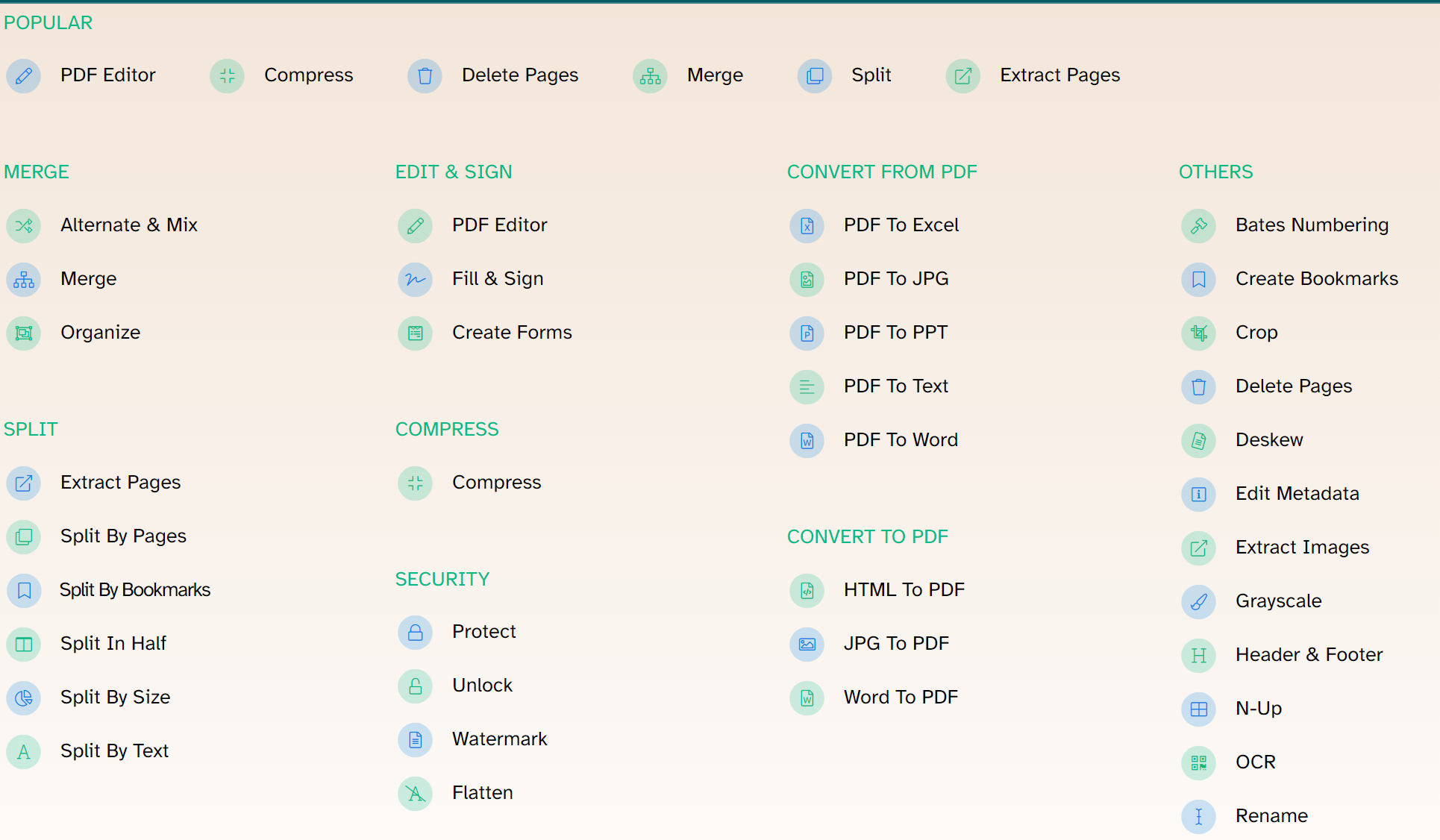The height and width of the screenshot is (840, 1440).
Task: Choose Split By Bookmarks option
Action: pos(134,590)
